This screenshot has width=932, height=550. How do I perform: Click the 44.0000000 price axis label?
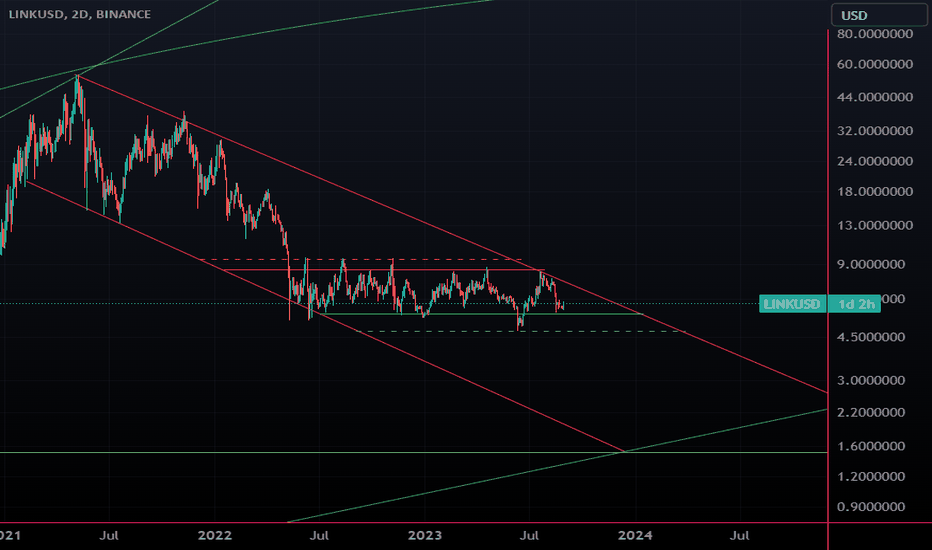(874, 97)
